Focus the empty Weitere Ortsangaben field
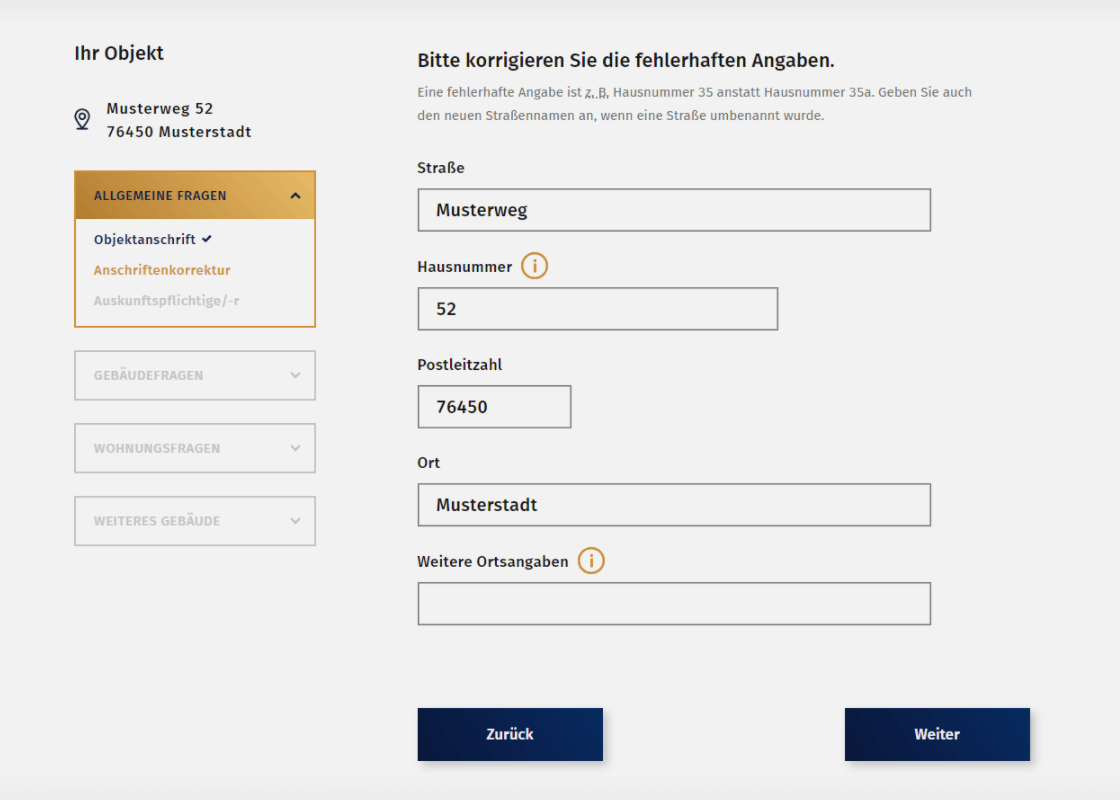The image size is (1120, 800). coord(674,604)
